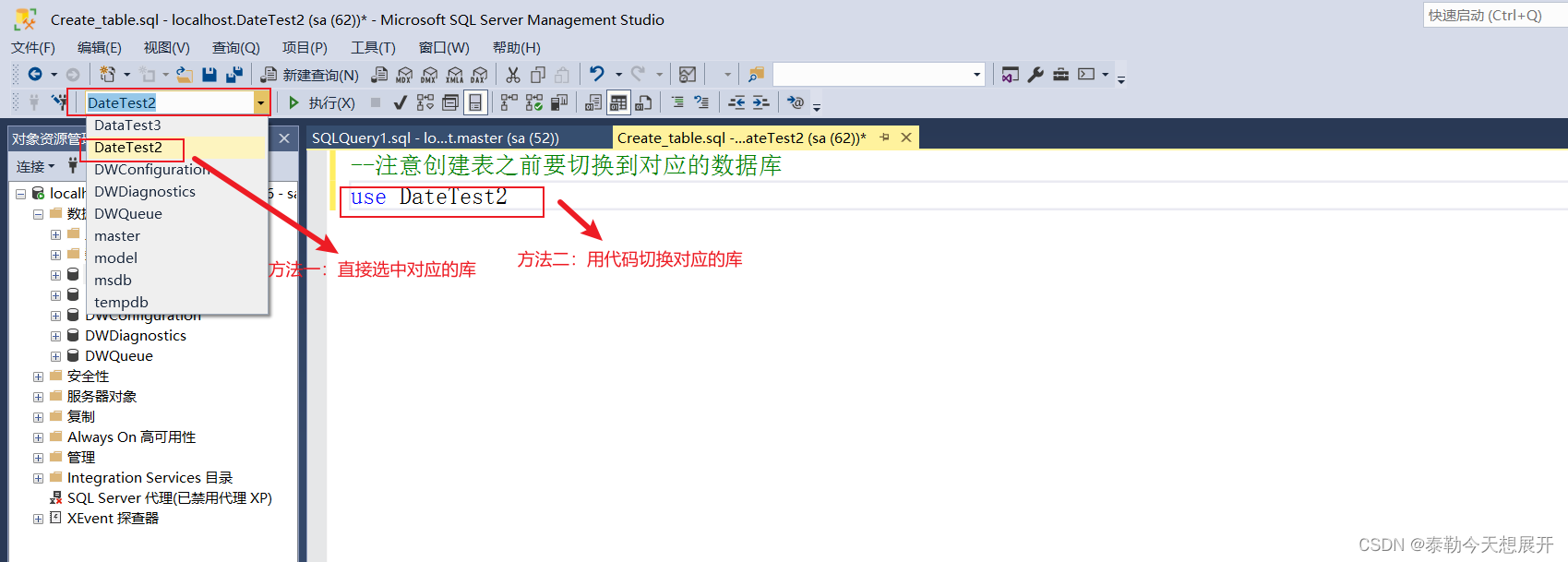Click the 快速启动 quick launch box
Screen dimensions: 1568x562
pyautogui.click(x=1495, y=15)
